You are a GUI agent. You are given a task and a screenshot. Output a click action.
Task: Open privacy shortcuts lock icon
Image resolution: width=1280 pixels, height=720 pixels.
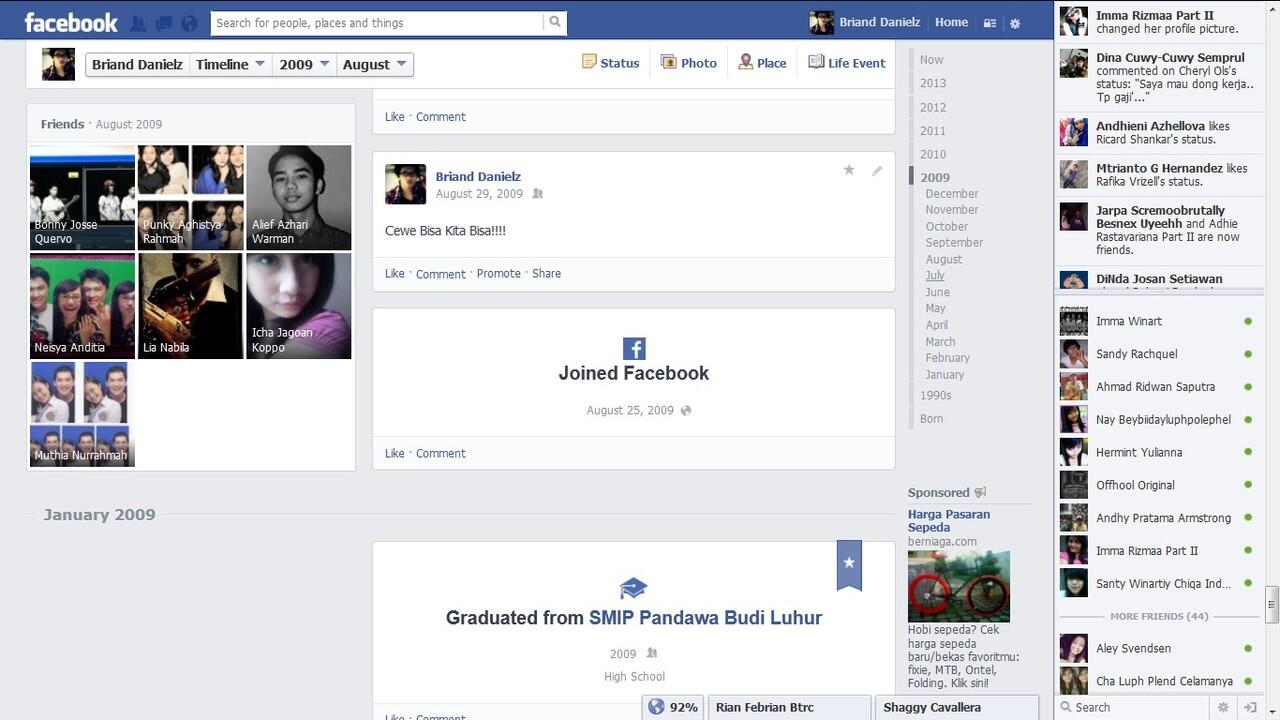(x=989, y=23)
